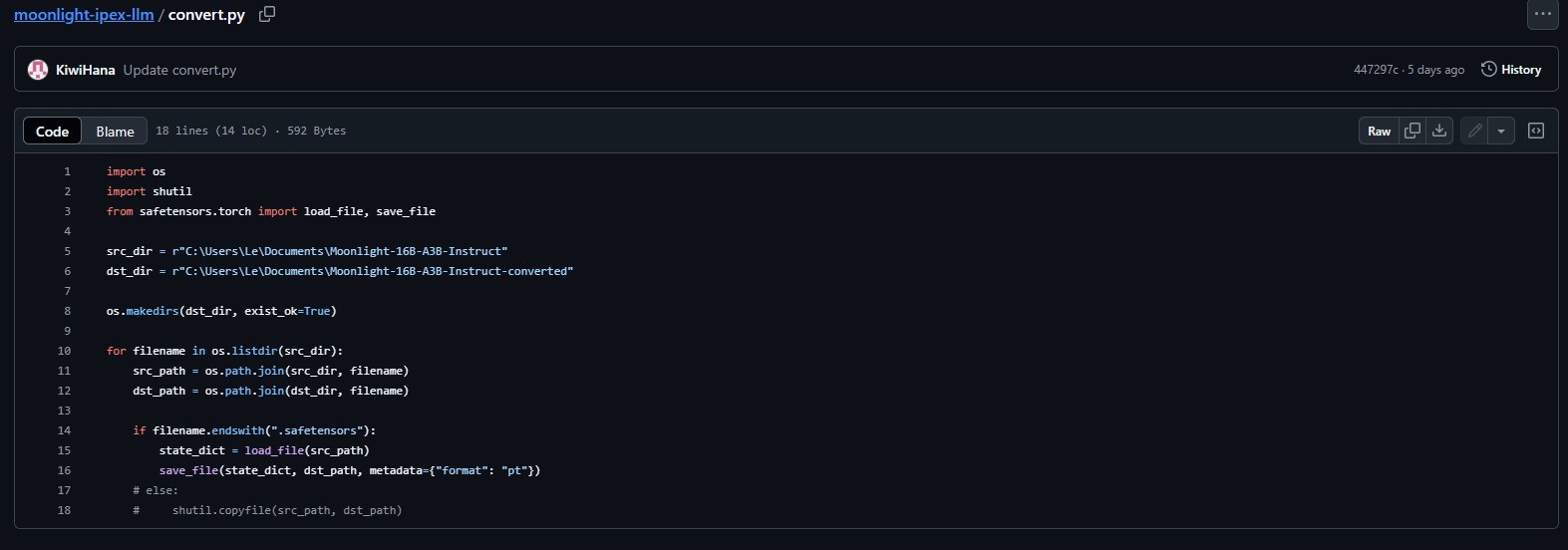Expand the edit options dropdown arrow
Screen dimensions: 1568x550
click(x=1501, y=131)
